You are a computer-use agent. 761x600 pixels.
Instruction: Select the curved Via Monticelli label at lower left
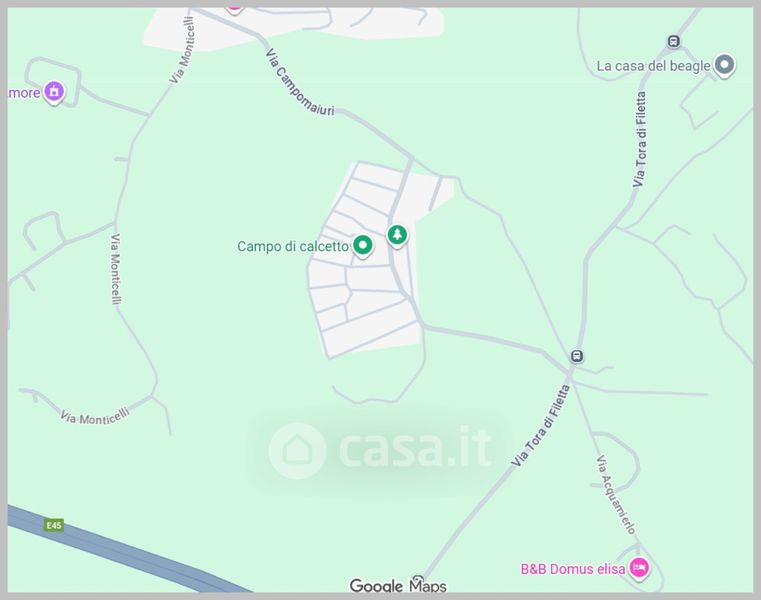pyautogui.click(x=95, y=417)
